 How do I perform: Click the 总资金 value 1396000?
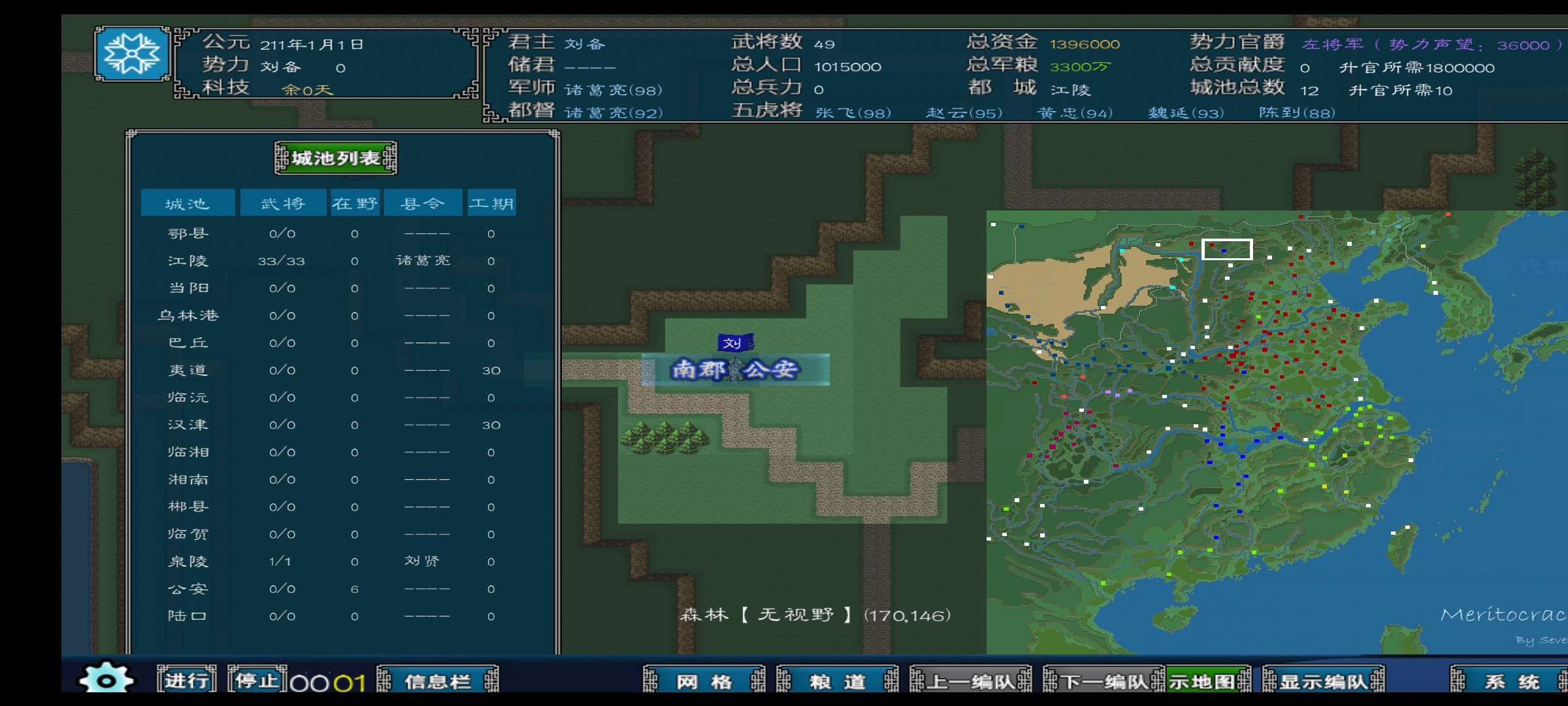pos(1085,44)
